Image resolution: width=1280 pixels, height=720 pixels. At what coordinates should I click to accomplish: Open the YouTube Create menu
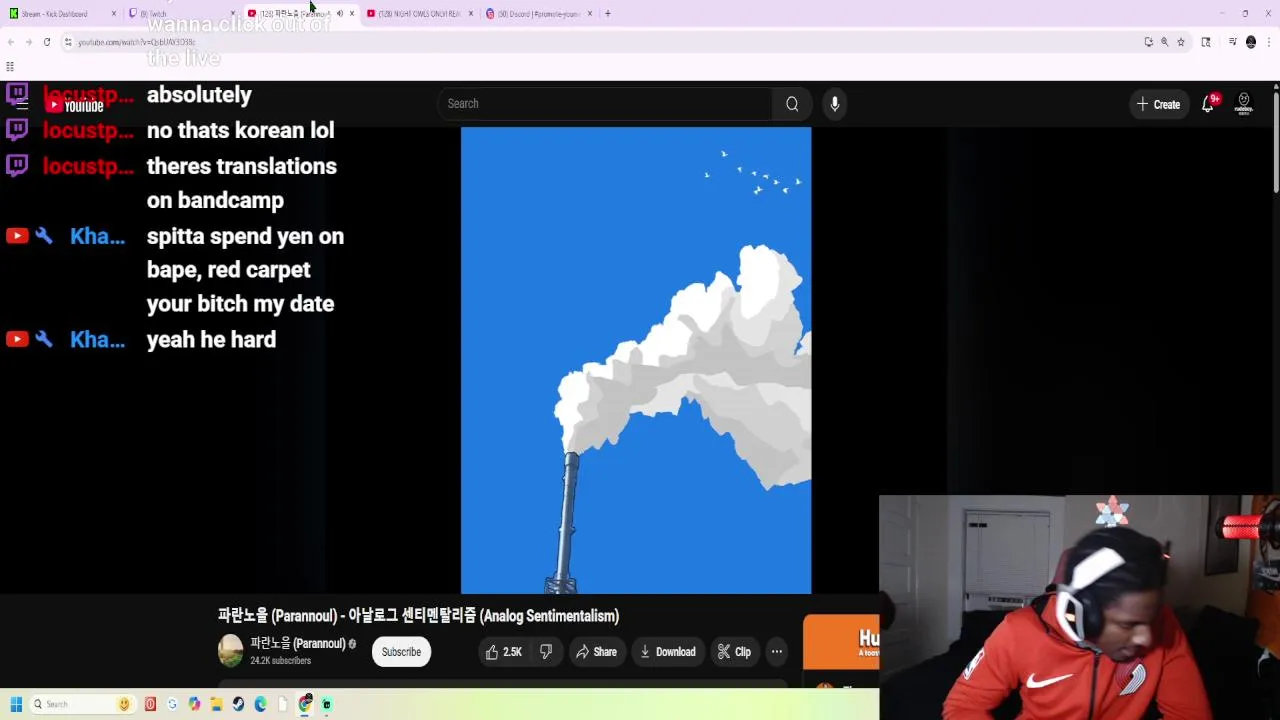click(1158, 104)
